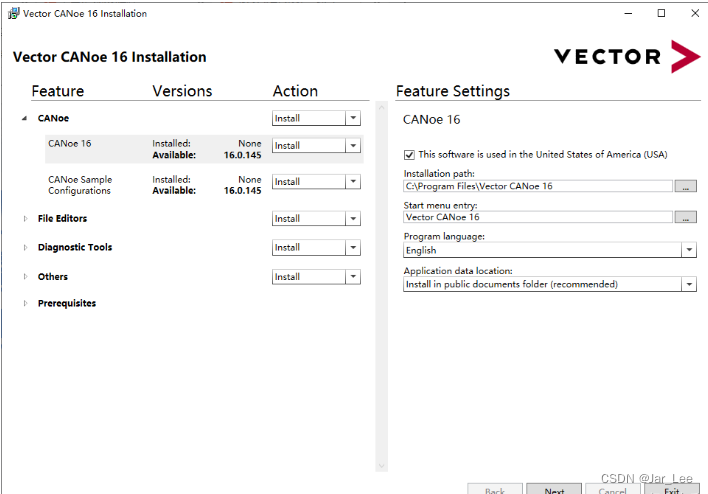Screen dimensions: 708x494
Task: Maximize the installer window
Action: (661, 13)
